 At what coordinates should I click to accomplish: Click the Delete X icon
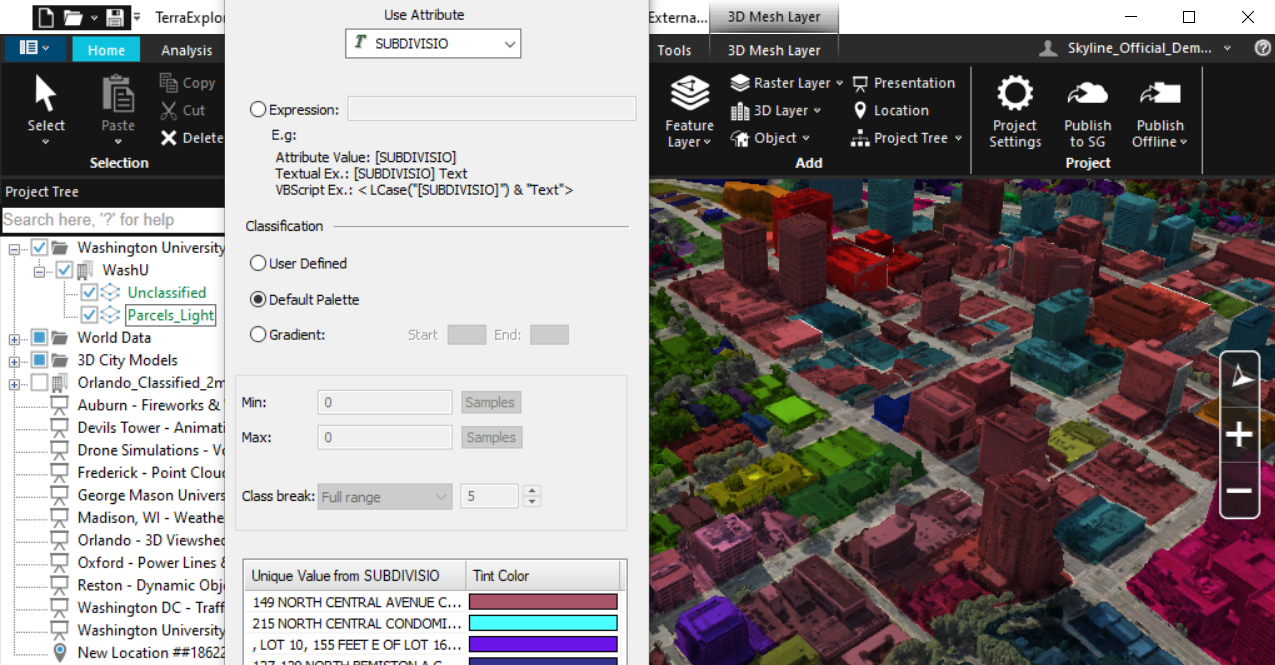tap(169, 138)
